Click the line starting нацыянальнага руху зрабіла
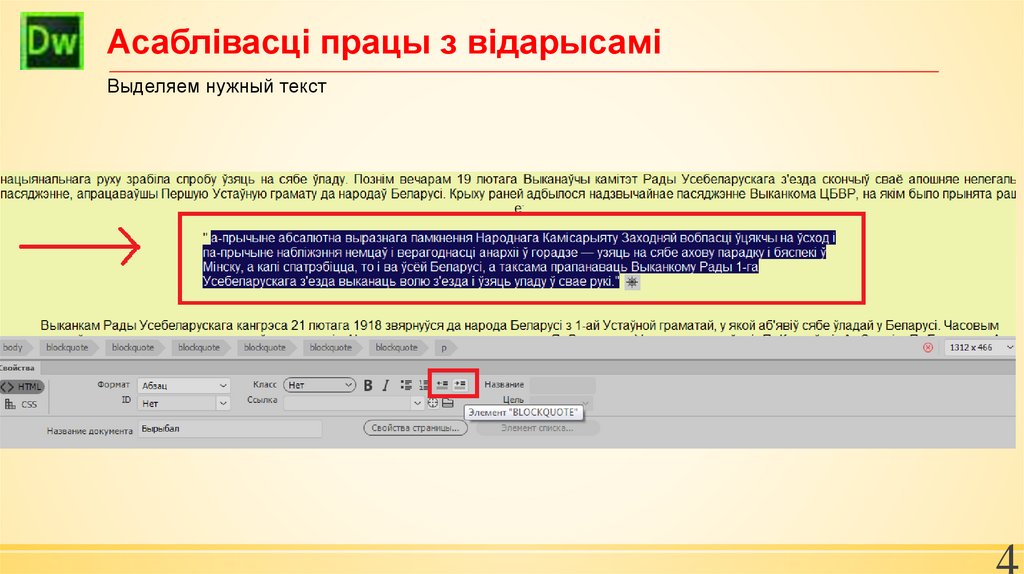The width and height of the screenshot is (1024, 574). [x=508, y=179]
